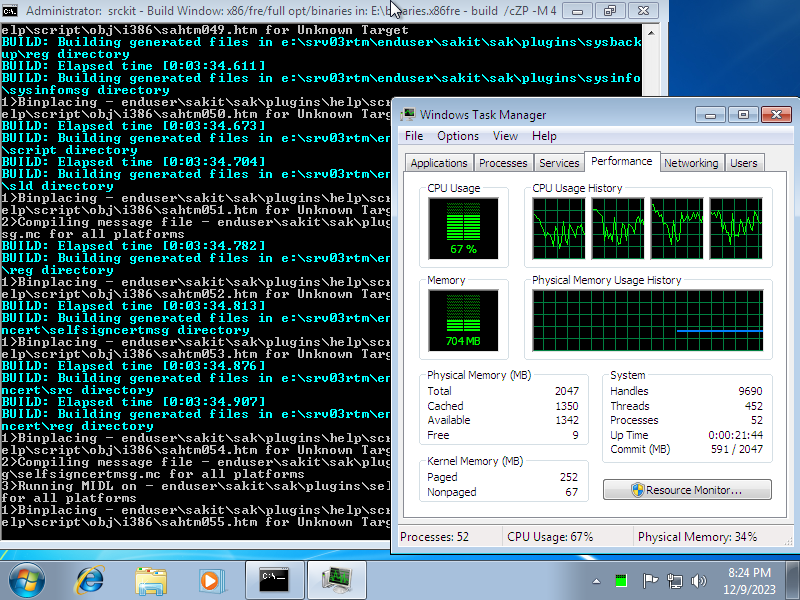Select the Performance tab
Screen dimensions: 800x600
click(621, 161)
